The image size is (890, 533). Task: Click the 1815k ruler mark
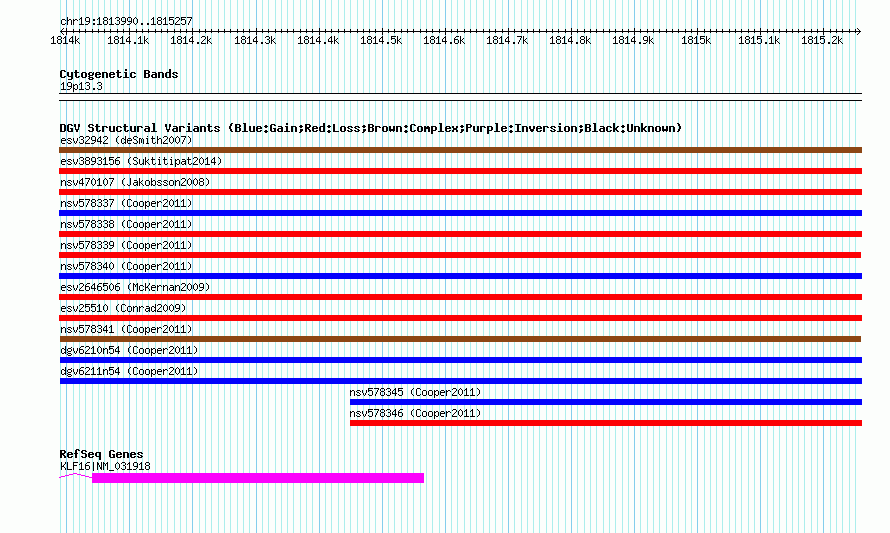pyautogui.click(x=696, y=40)
